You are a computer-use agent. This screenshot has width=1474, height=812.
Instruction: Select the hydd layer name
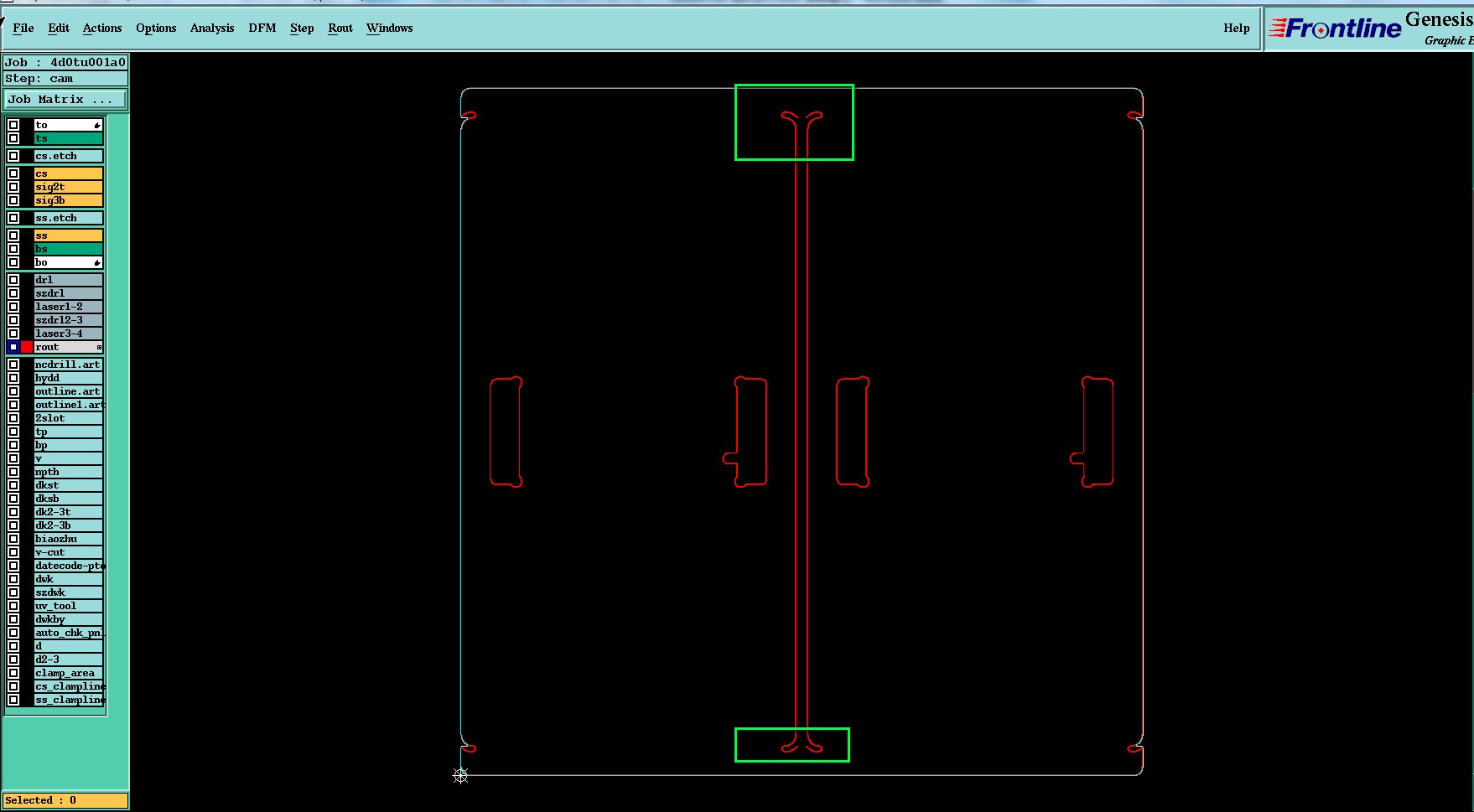(69, 378)
